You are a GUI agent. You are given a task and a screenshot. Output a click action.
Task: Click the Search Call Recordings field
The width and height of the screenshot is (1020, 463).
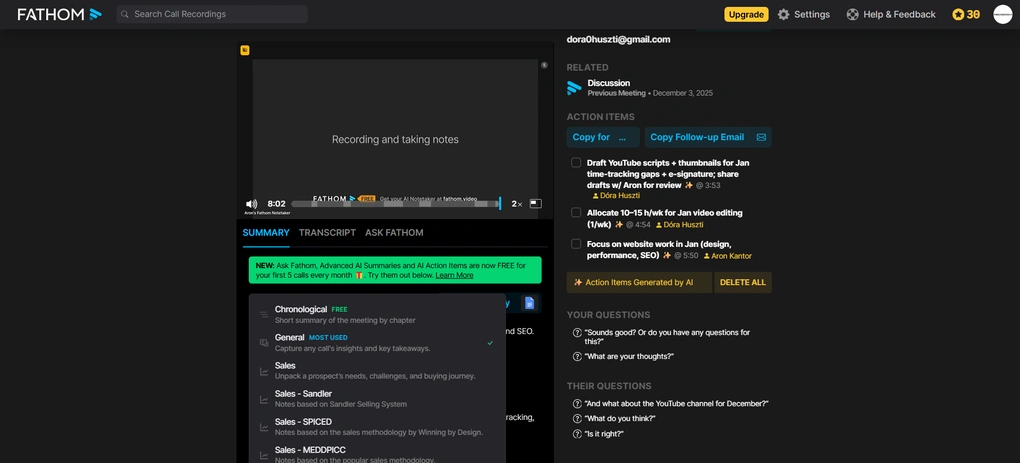pos(212,14)
